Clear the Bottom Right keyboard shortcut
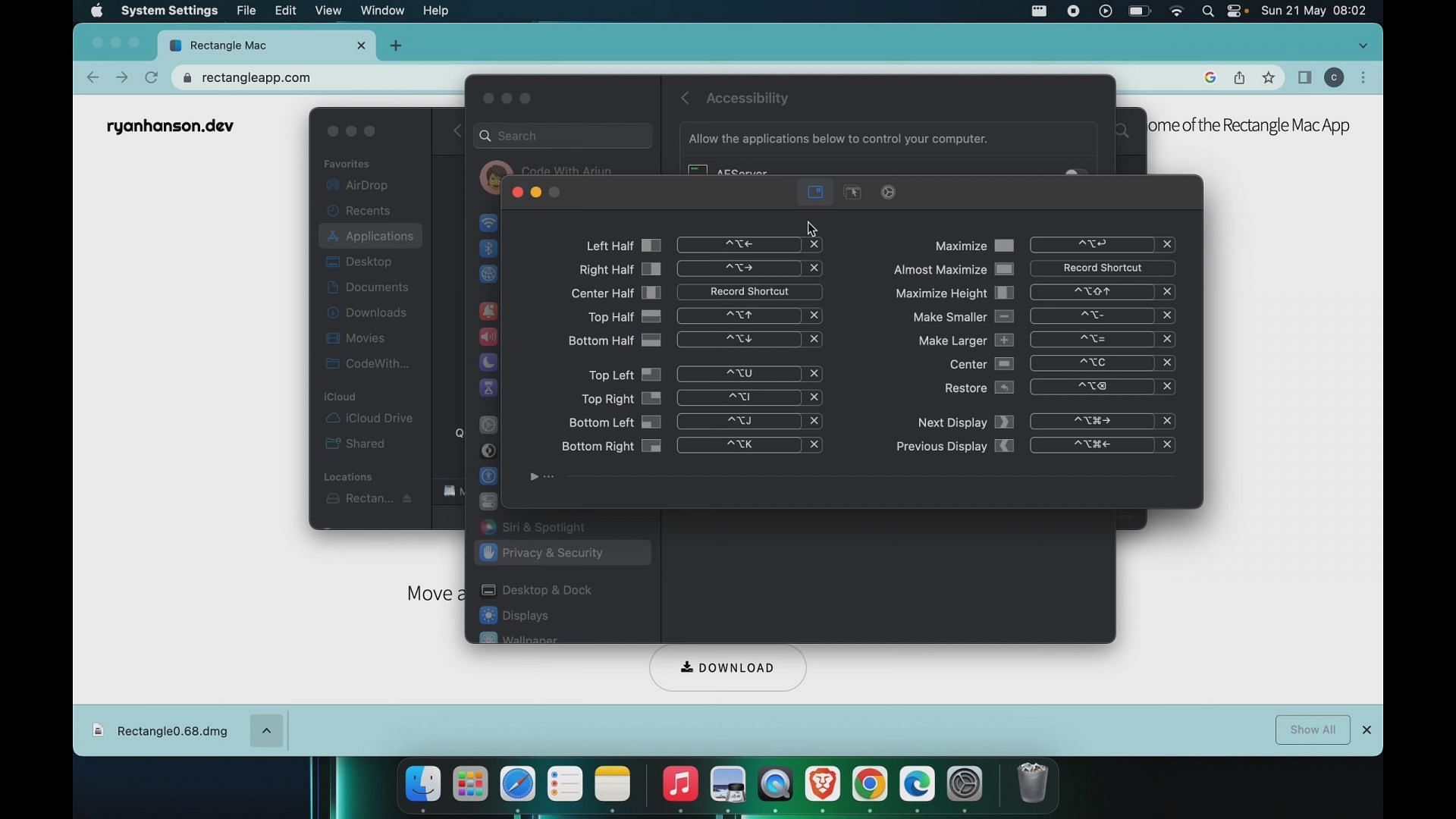The image size is (1456, 819). point(814,444)
